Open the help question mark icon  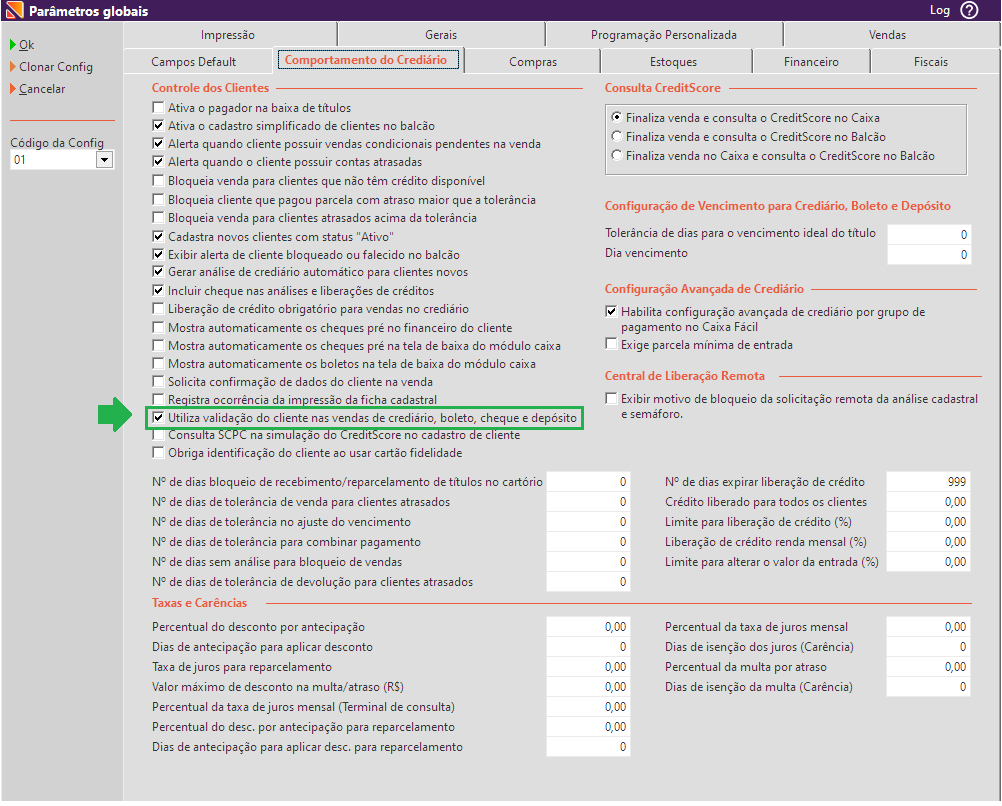(x=969, y=10)
